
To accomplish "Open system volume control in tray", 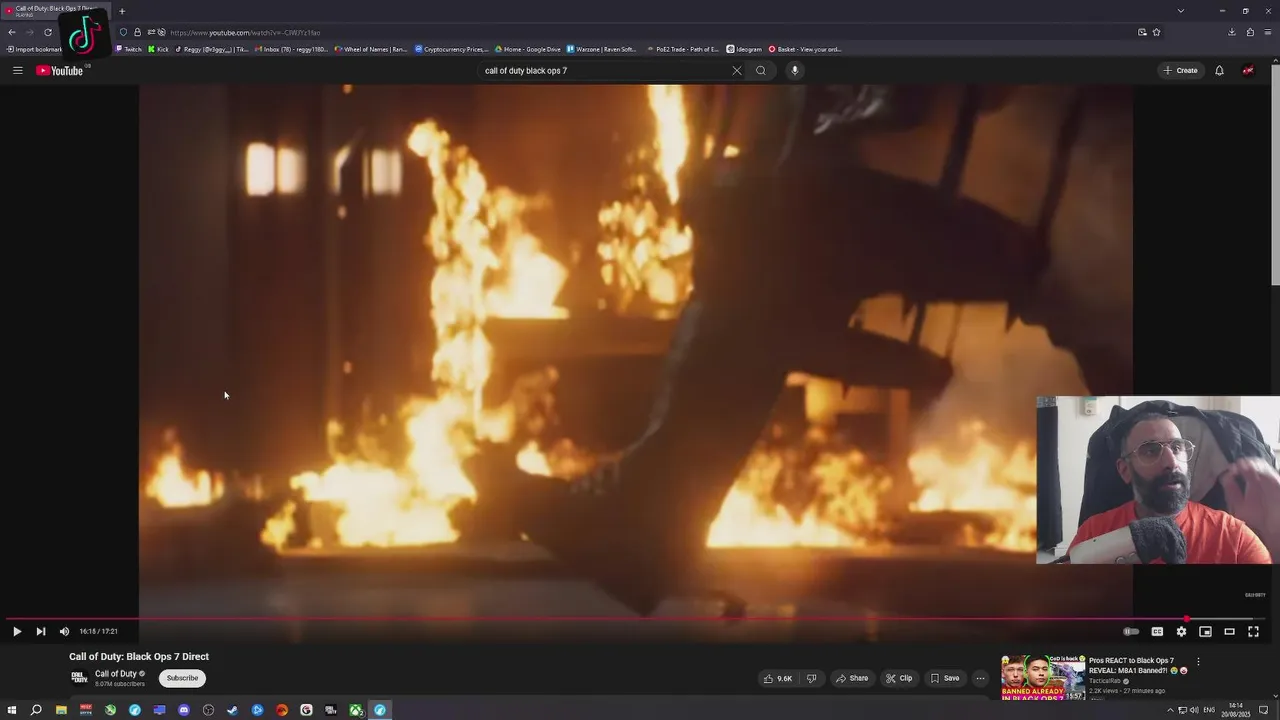I will pos(1194,710).
